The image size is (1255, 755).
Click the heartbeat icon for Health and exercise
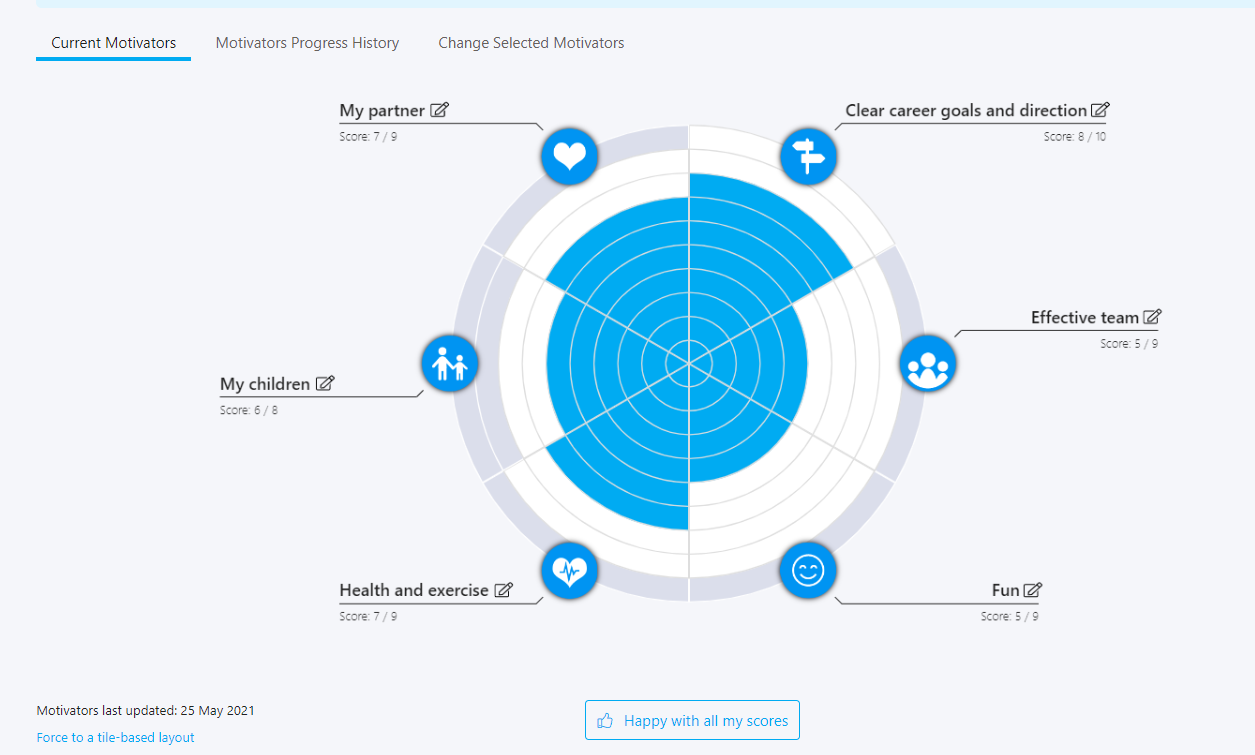(569, 571)
